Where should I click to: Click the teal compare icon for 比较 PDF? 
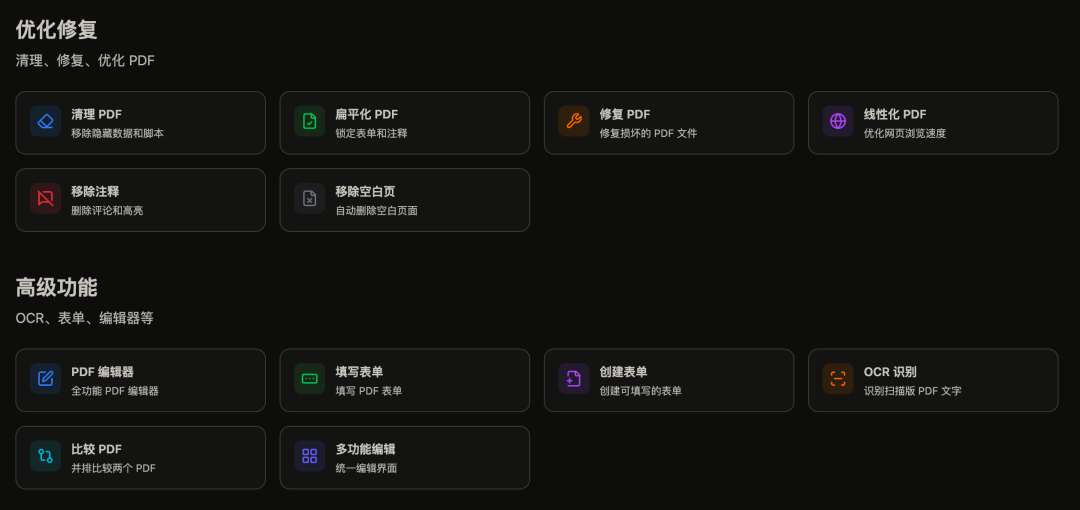click(x=45, y=456)
